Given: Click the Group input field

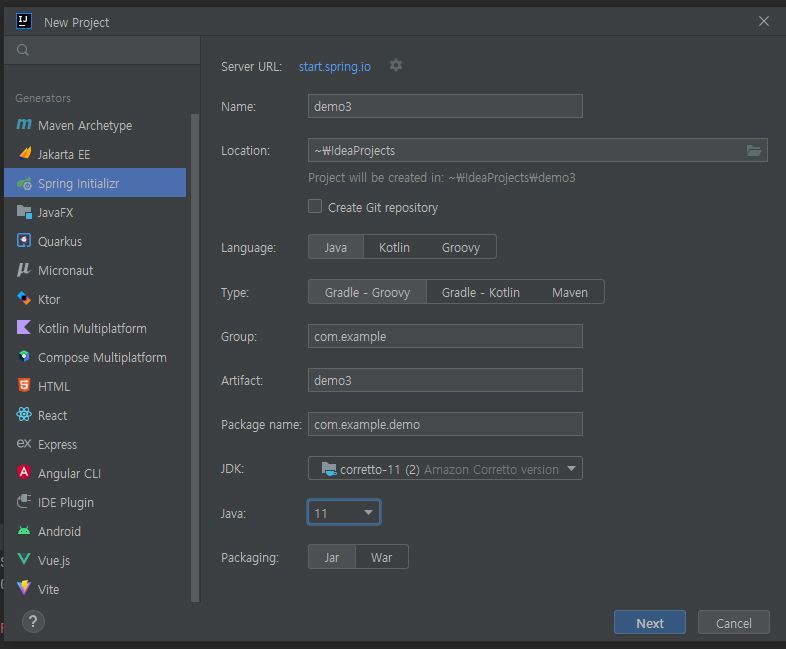Looking at the screenshot, I should [445, 336].
